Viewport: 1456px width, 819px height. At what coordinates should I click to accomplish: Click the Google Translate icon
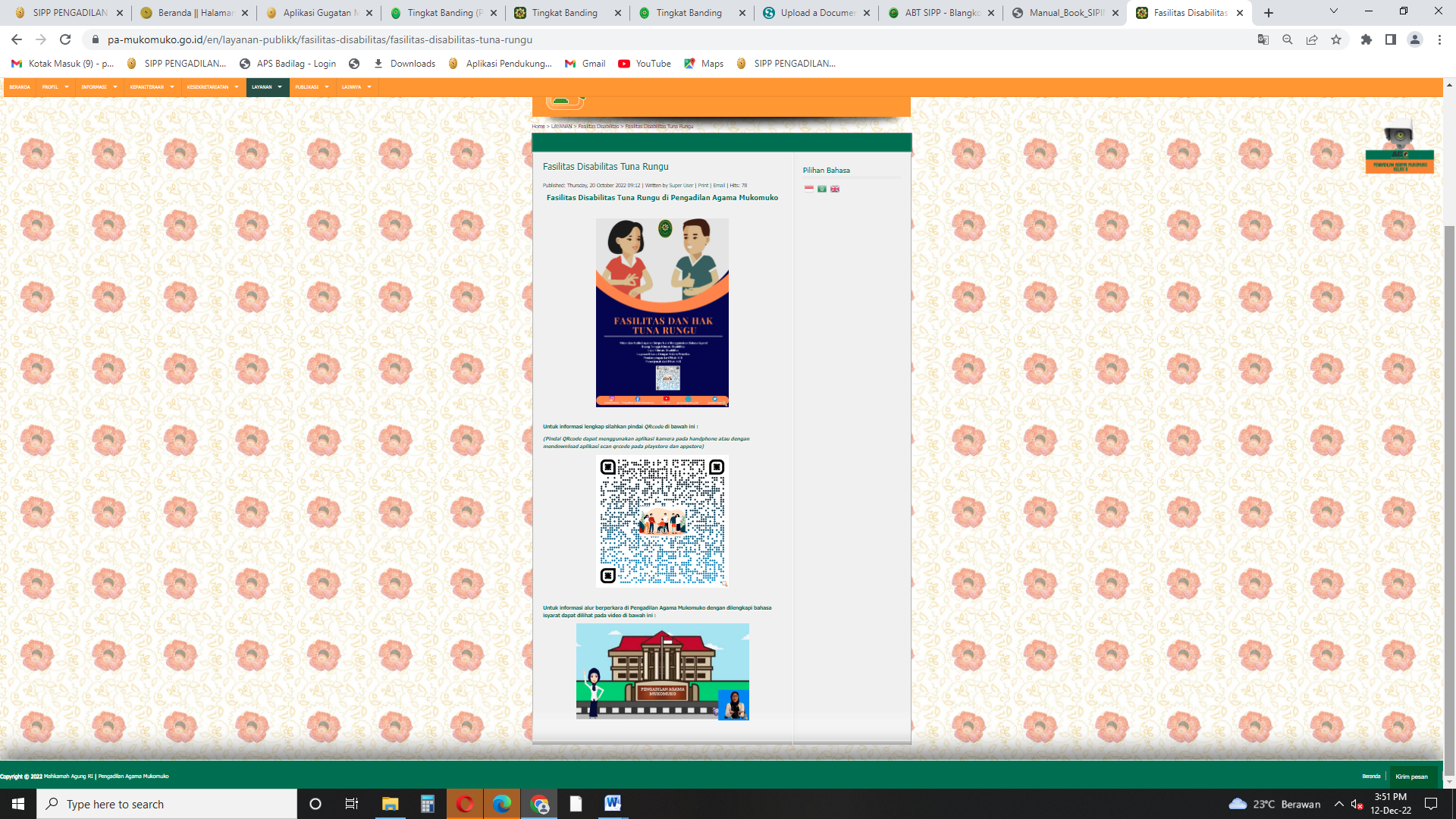[x=1263, y=39]
